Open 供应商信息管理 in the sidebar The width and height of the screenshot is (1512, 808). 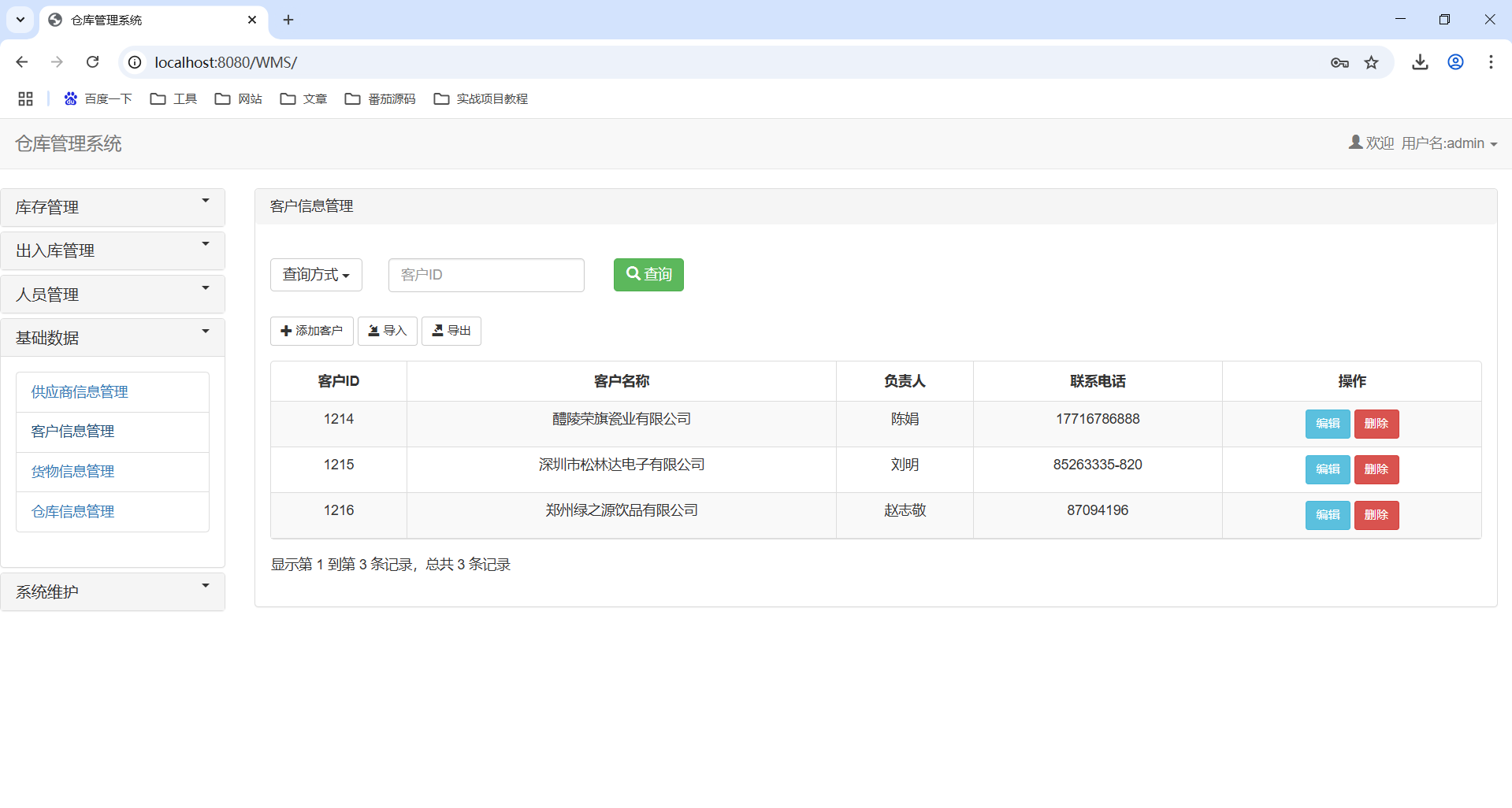click(113, 392)
